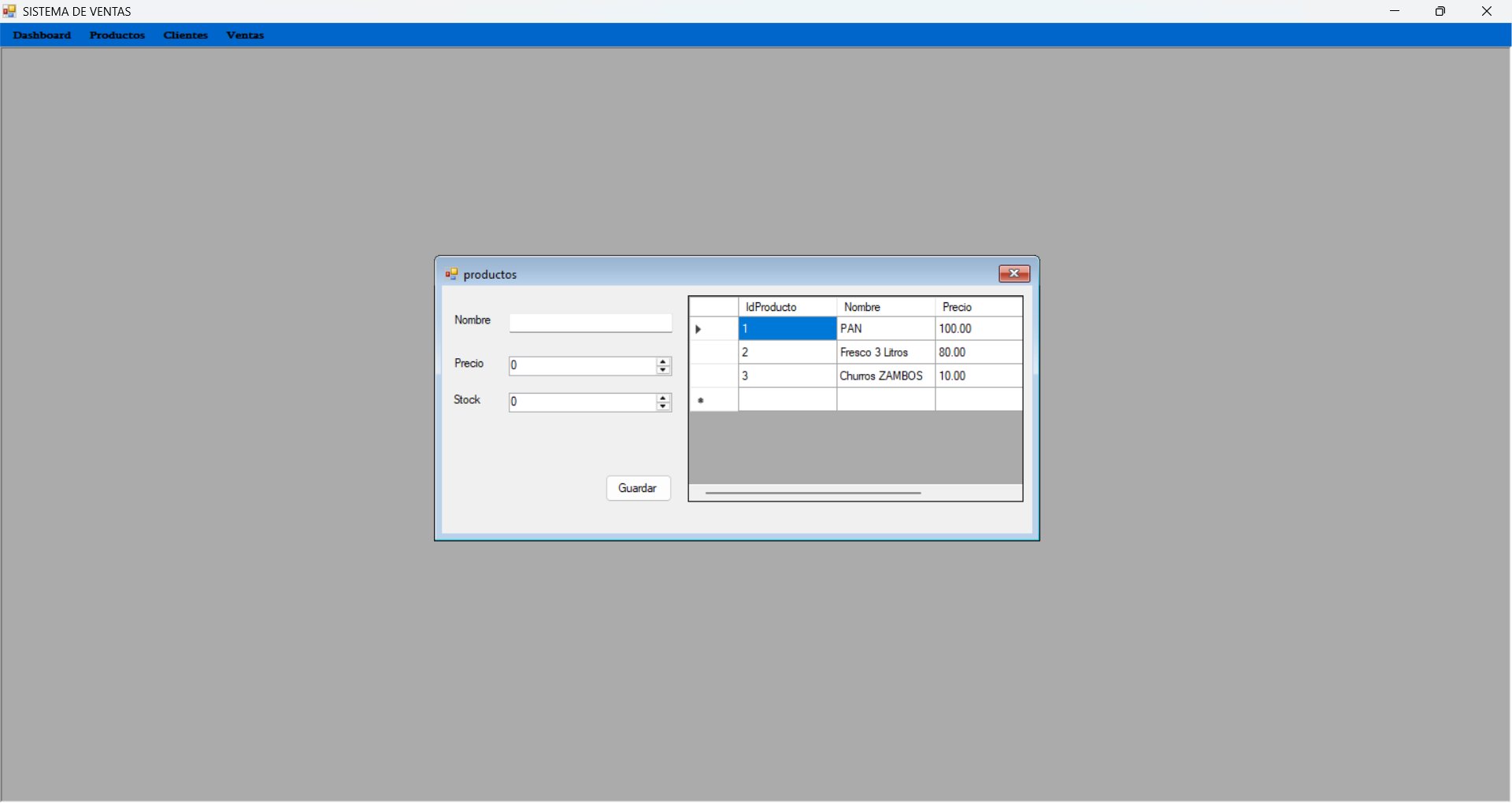The image size is (1512, 803).
Task: Sort by the Nombre column header
Action: (886, 307)
